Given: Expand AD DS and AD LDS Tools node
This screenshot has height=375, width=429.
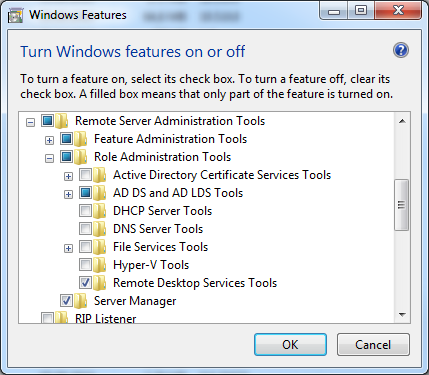Looking at the screenshot, I should (68, 194).
